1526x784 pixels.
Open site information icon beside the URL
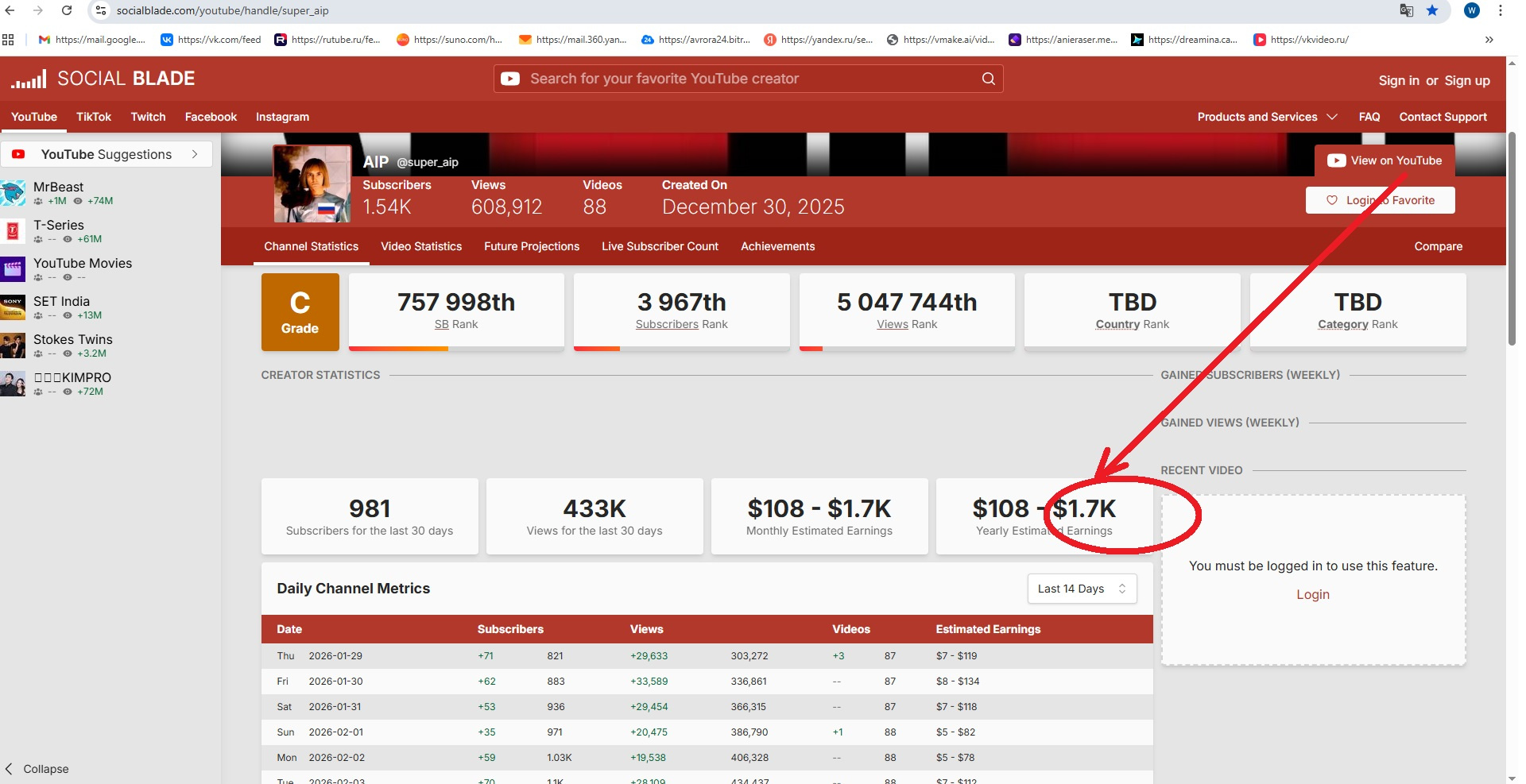click(100, 10)
